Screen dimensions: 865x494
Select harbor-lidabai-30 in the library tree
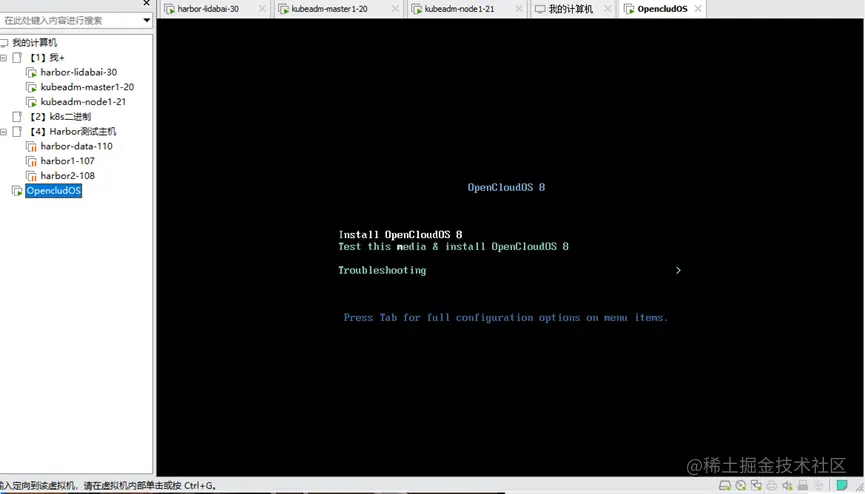coord(78,72)
